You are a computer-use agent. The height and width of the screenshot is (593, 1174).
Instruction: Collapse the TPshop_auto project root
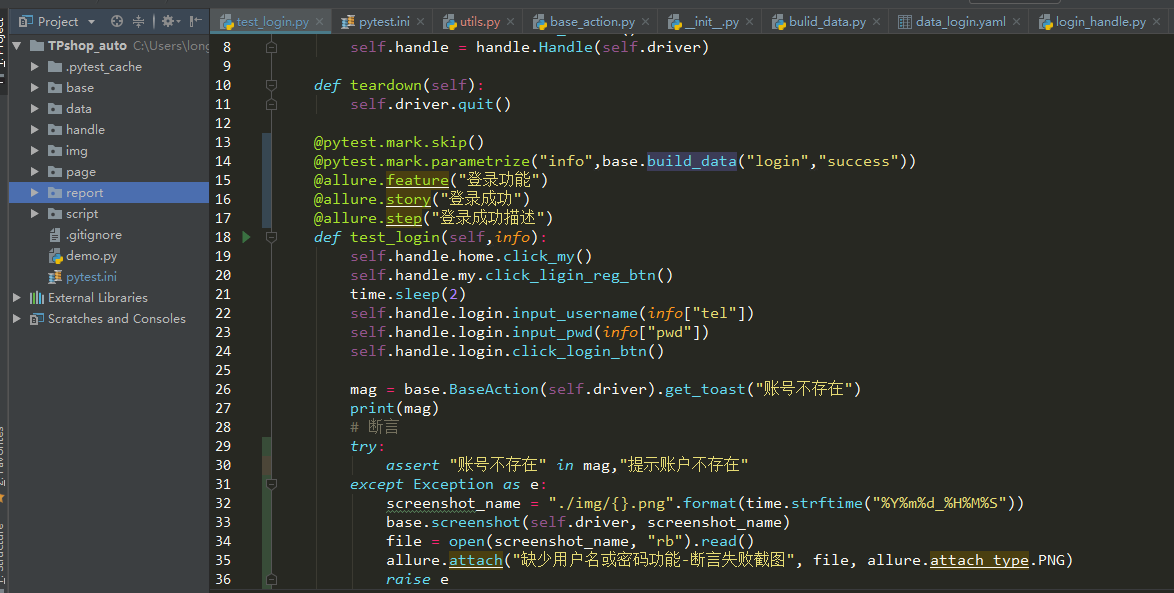tap(16, 46)
